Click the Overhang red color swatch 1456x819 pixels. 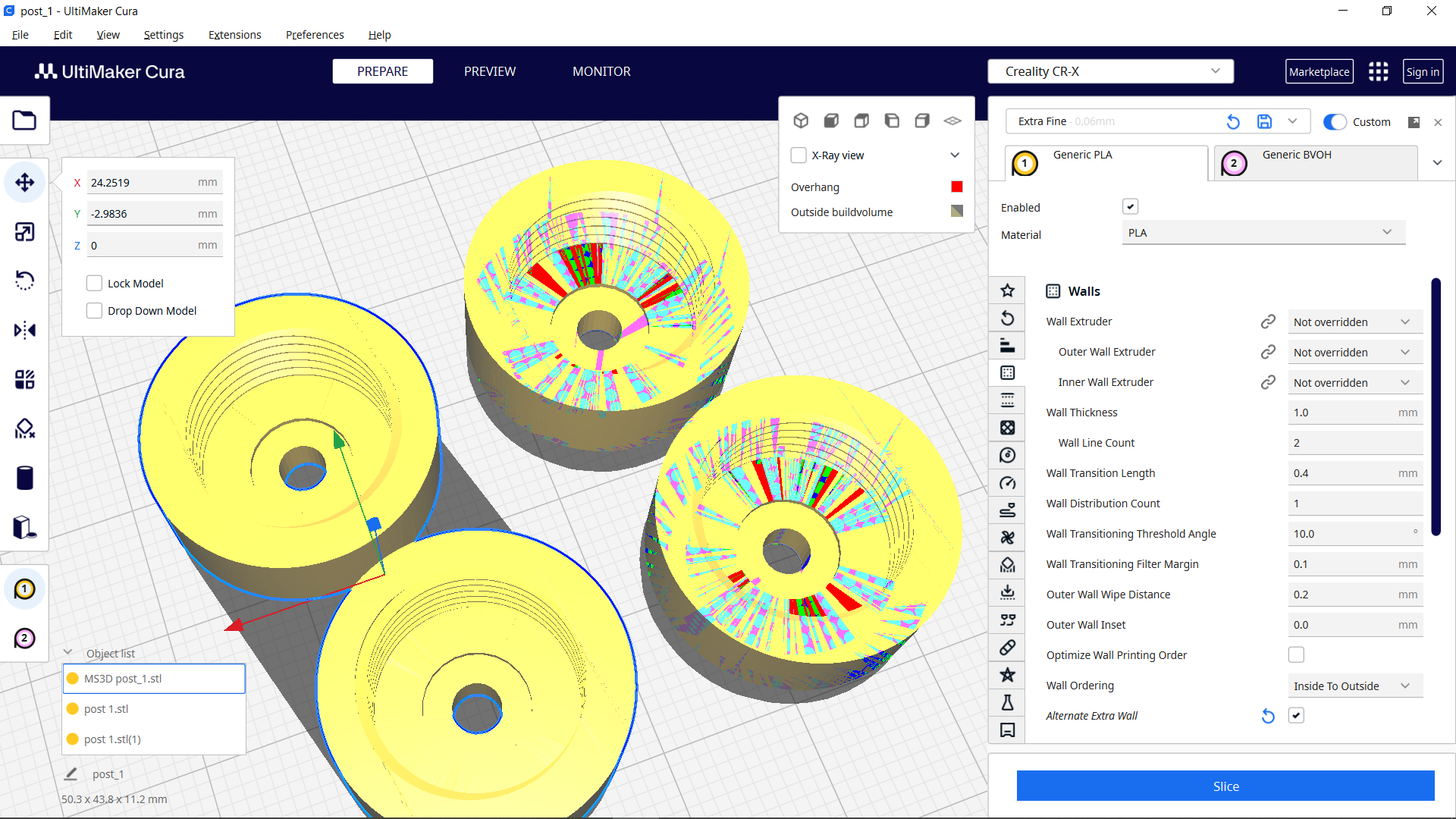(x=957, y=187)
